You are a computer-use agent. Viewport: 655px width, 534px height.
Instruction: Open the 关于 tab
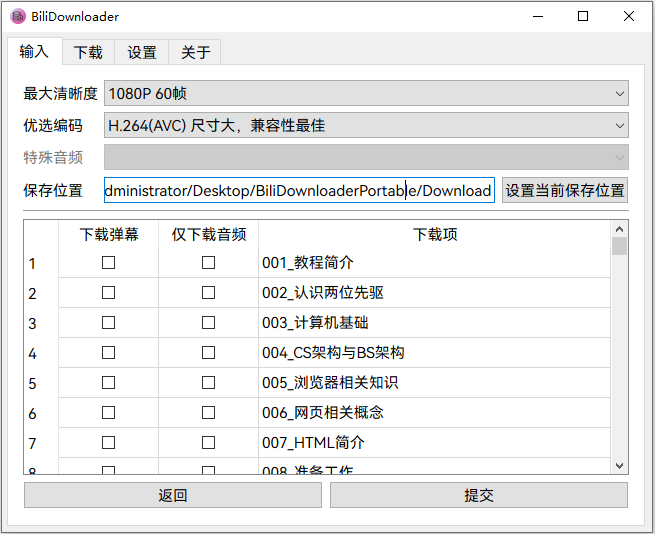pyautogui.click(x=195, y=52)
